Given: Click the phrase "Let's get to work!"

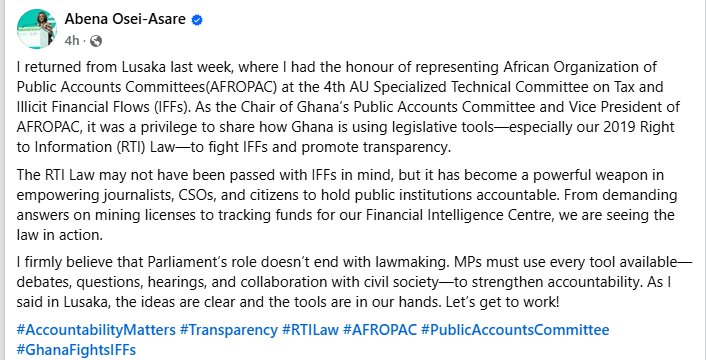Looking at the screenshot, I should [x=502, y=302].
